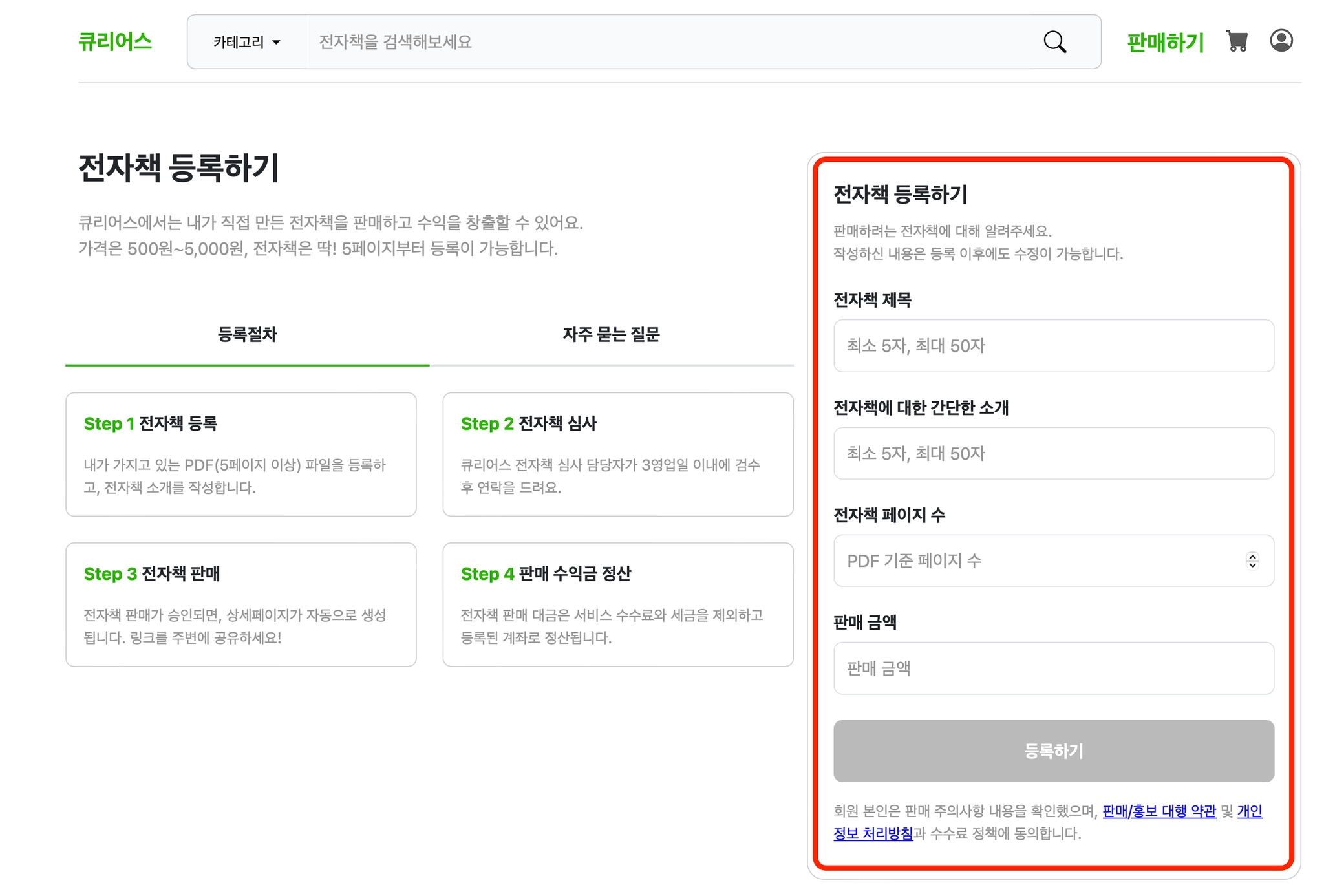The image size is (1324, 896).
Task: Select the Step 1 전자책 등록 card
Action: [240, 454]
